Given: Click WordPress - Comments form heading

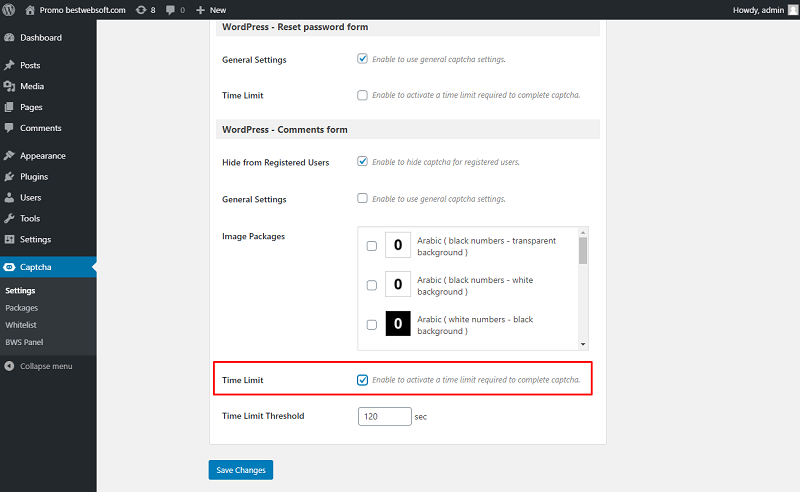Looking at the screenshot, I should pyautogui.click(x=285, y=130).
